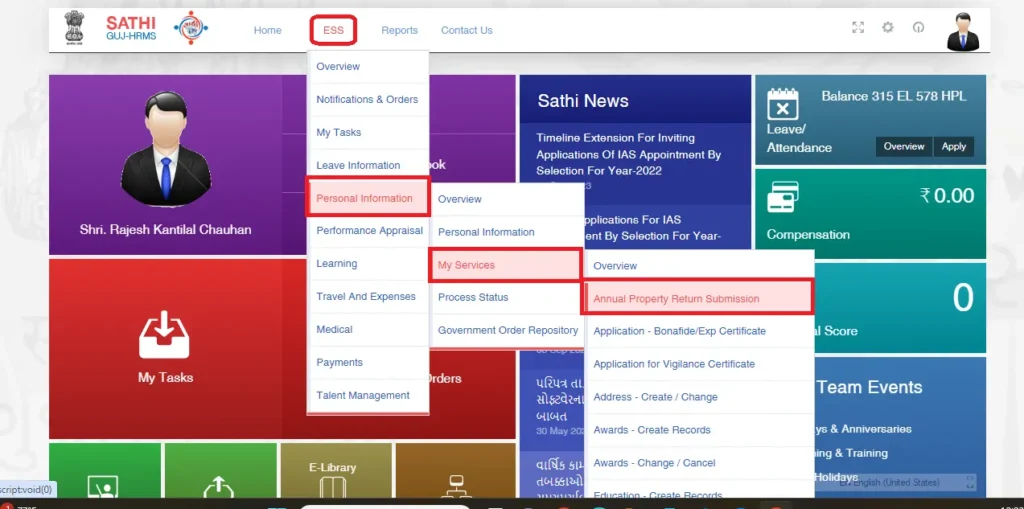Click the Sathi News heading
The width and height of the screenshot is (1024, 509).
tap(583, 101)
